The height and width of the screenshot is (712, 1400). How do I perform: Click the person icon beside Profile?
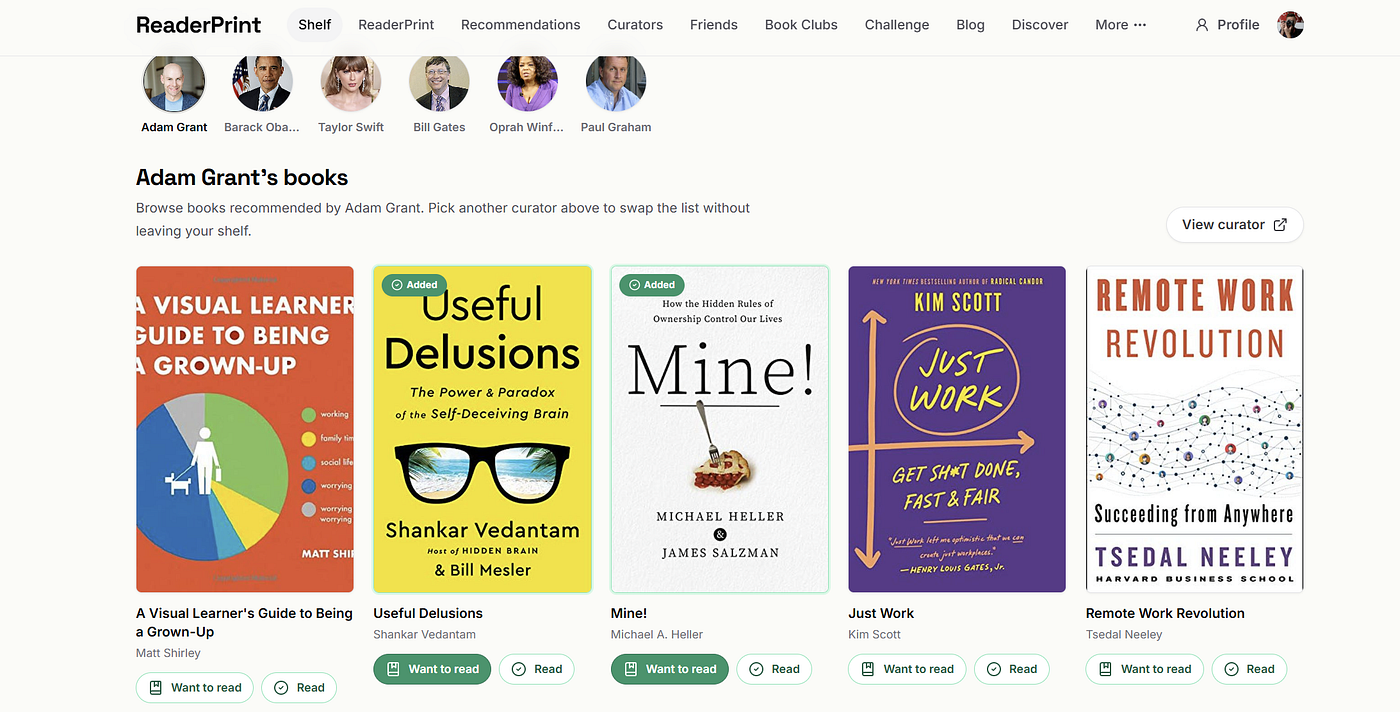coord(1202,25)
